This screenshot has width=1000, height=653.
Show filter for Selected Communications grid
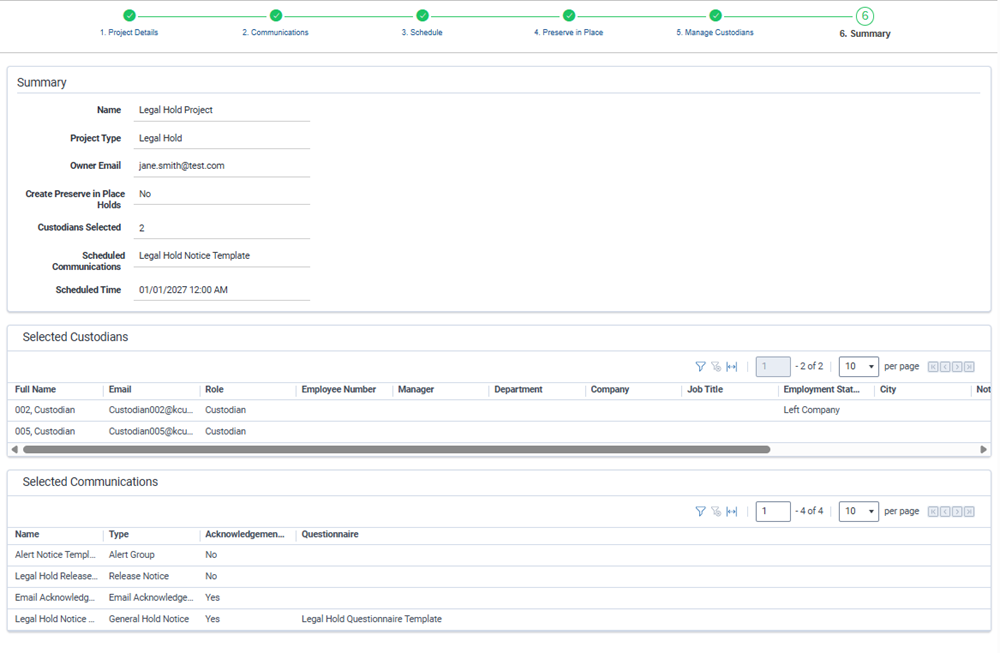[x=700, y=511]
